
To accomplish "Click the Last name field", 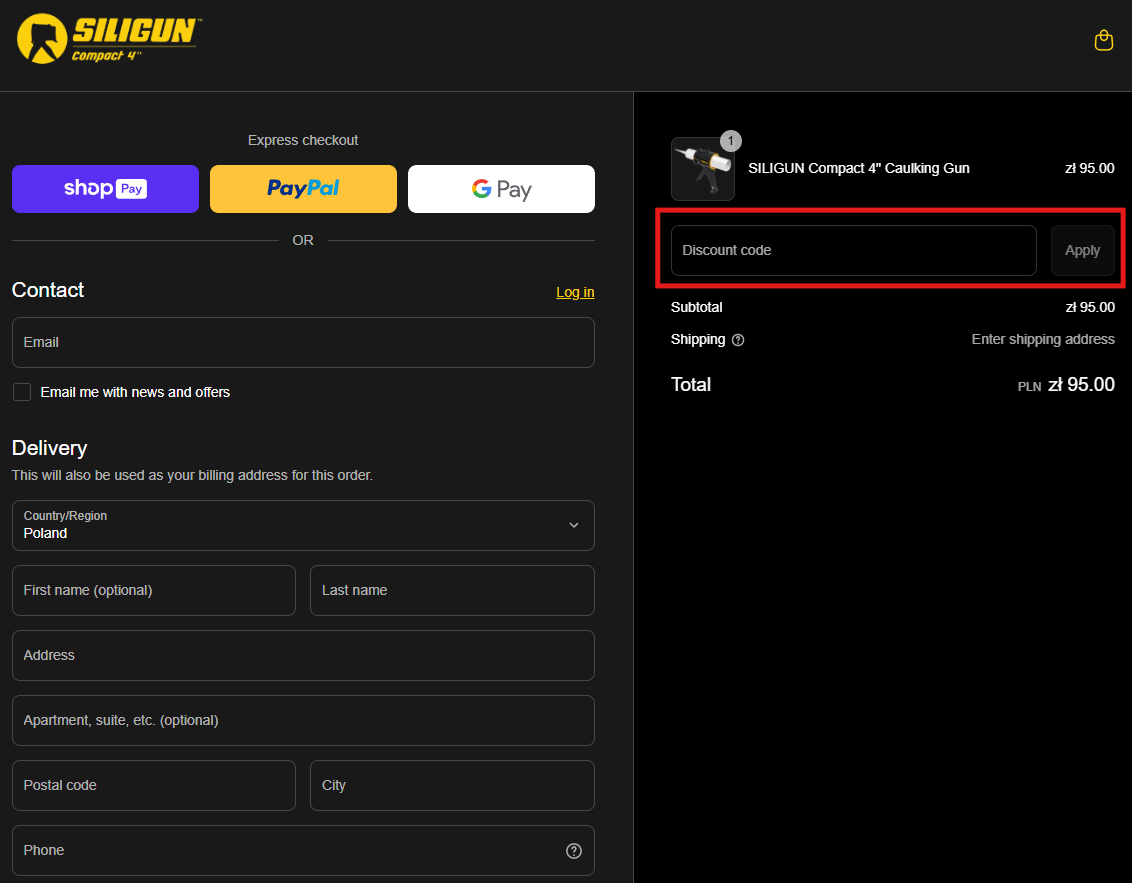I will click(452, 590).
